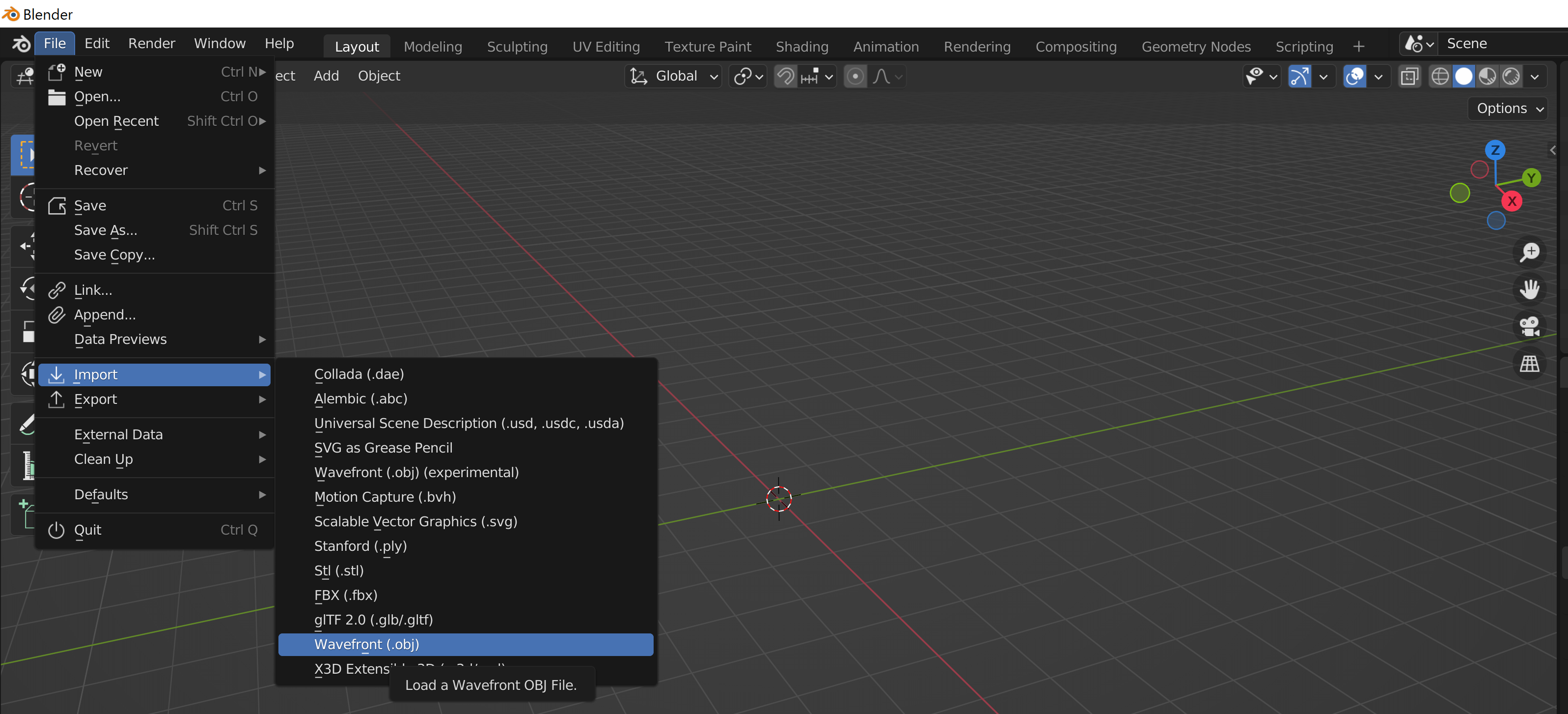Click the Z axis gizmo circle
The width and height of the screenshot is (1568, 714).
tap(1494, 150)
